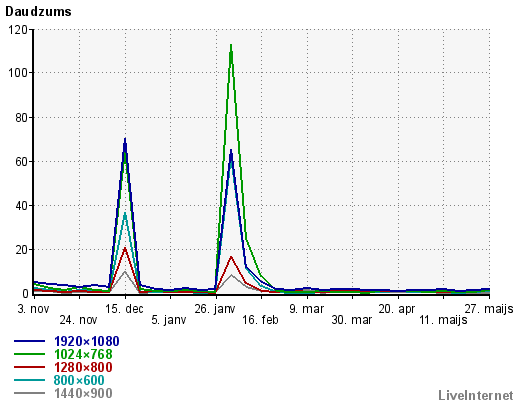Click the '15. dec' axis label

pos(124,309)
